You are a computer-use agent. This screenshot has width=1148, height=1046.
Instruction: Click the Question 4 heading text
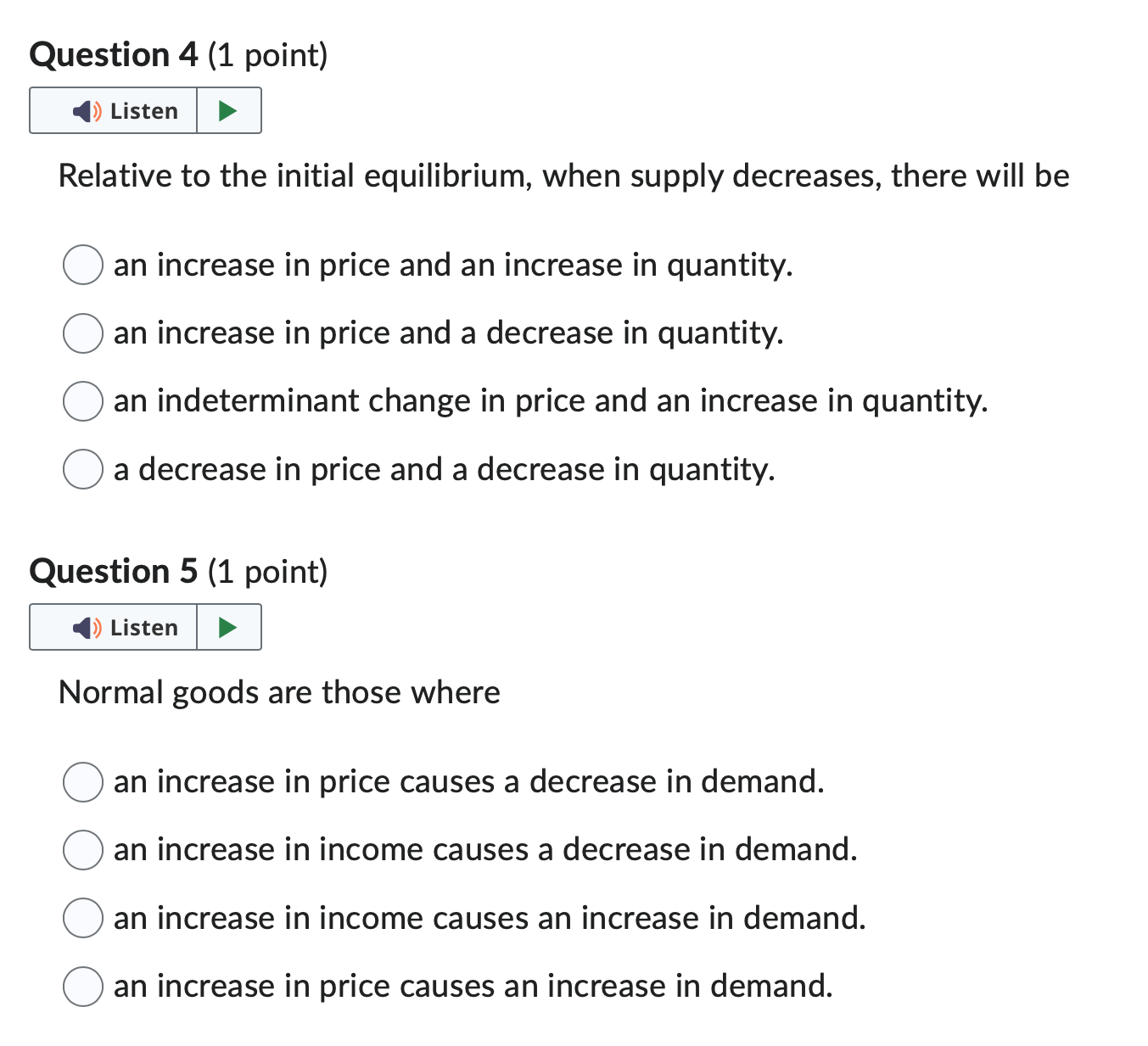179,54
